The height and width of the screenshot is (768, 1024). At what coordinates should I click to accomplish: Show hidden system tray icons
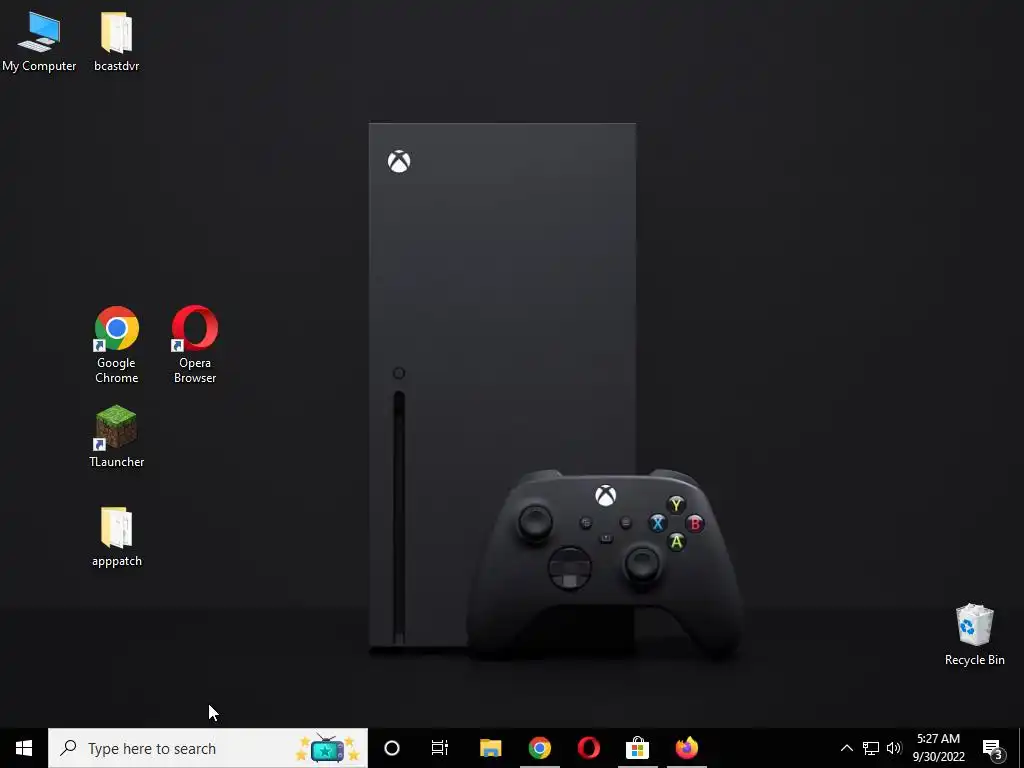[846, 748]
